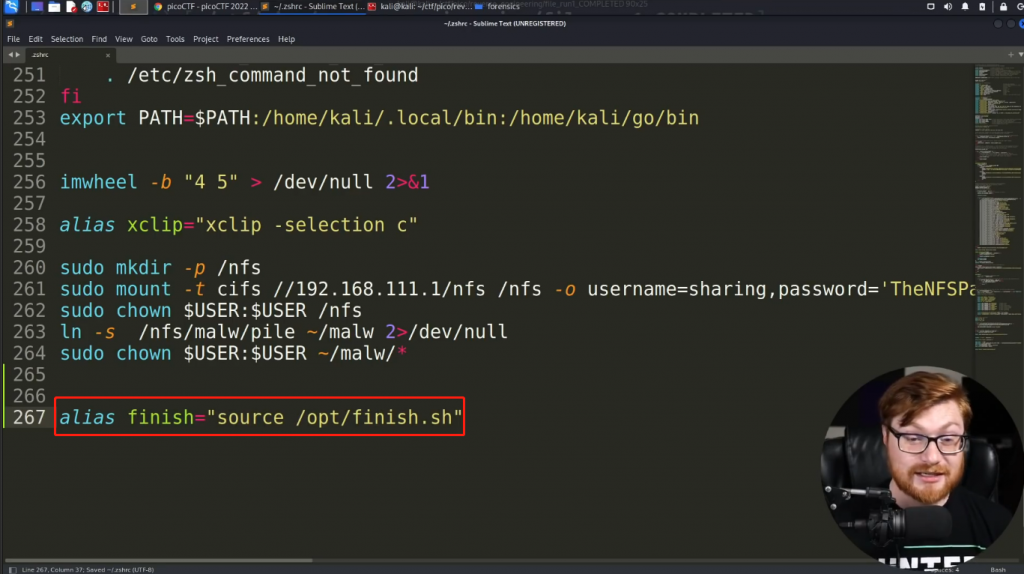Close the .zshrc tab
The height and width of the screenshot is (574, 1024).
108,56
